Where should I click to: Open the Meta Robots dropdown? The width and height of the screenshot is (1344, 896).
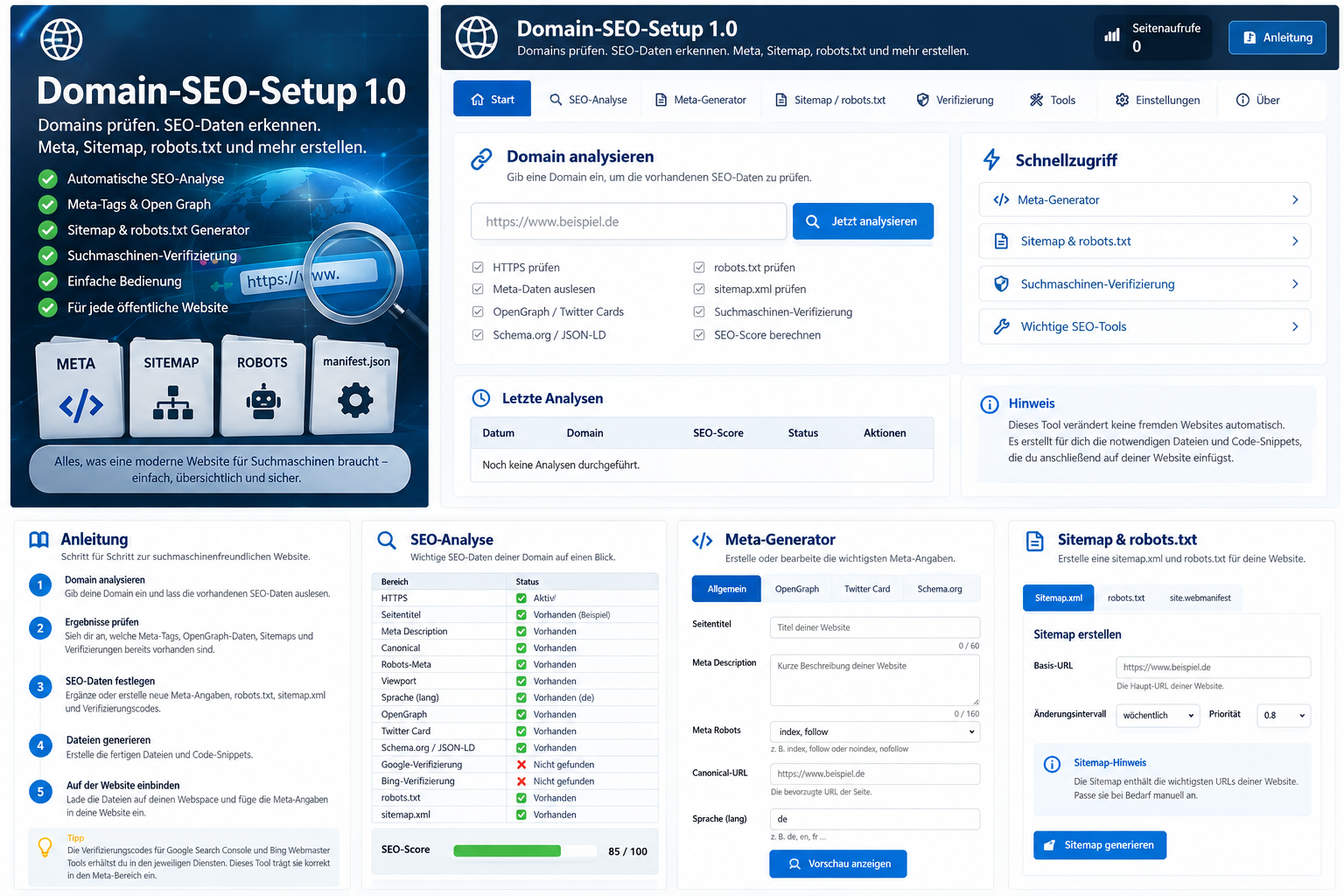click(x=875, y=731)
